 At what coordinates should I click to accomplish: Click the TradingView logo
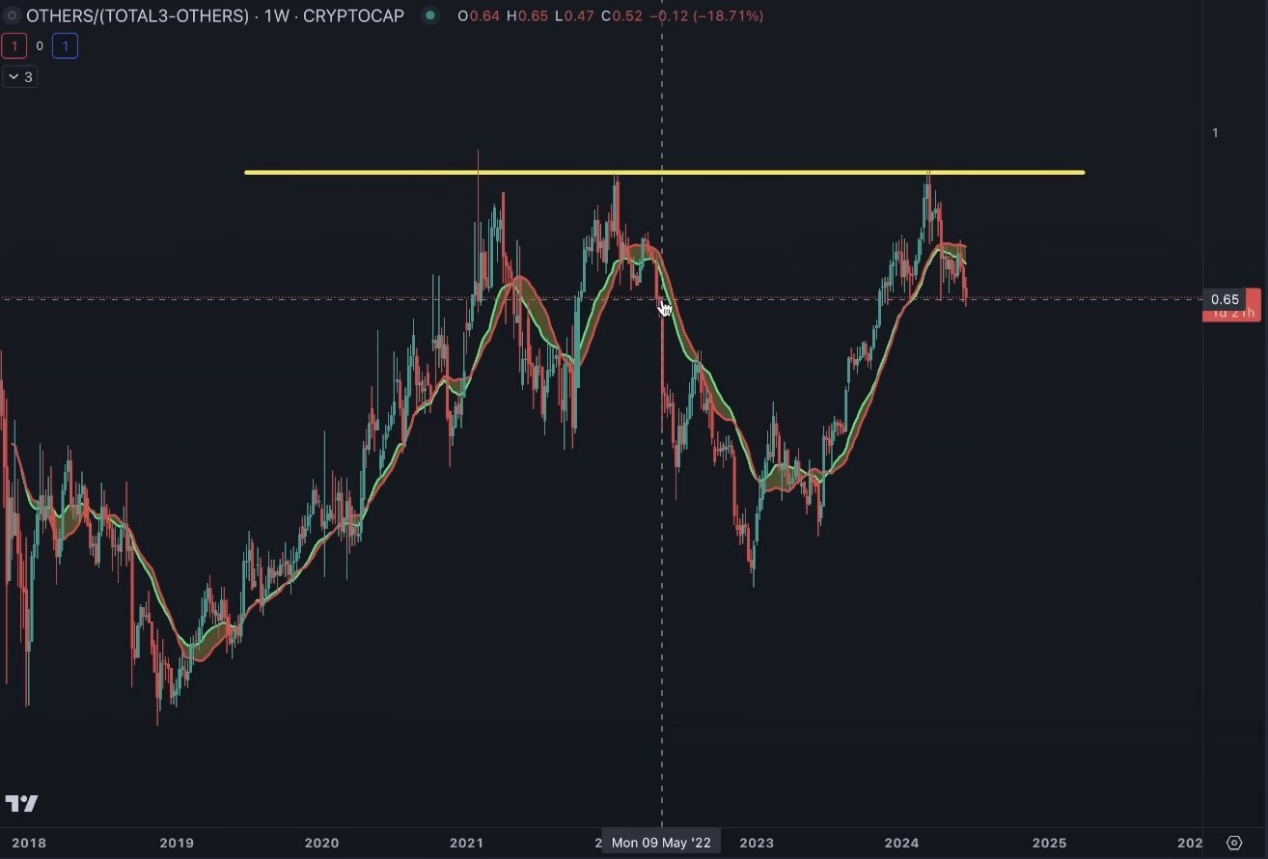click(22, 803)
